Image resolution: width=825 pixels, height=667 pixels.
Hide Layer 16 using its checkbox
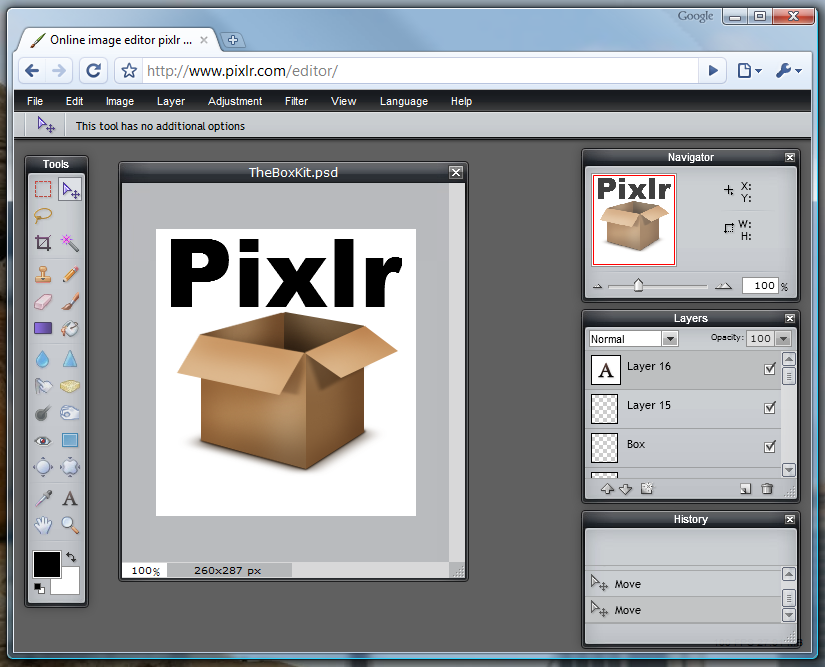pos(769,369)
